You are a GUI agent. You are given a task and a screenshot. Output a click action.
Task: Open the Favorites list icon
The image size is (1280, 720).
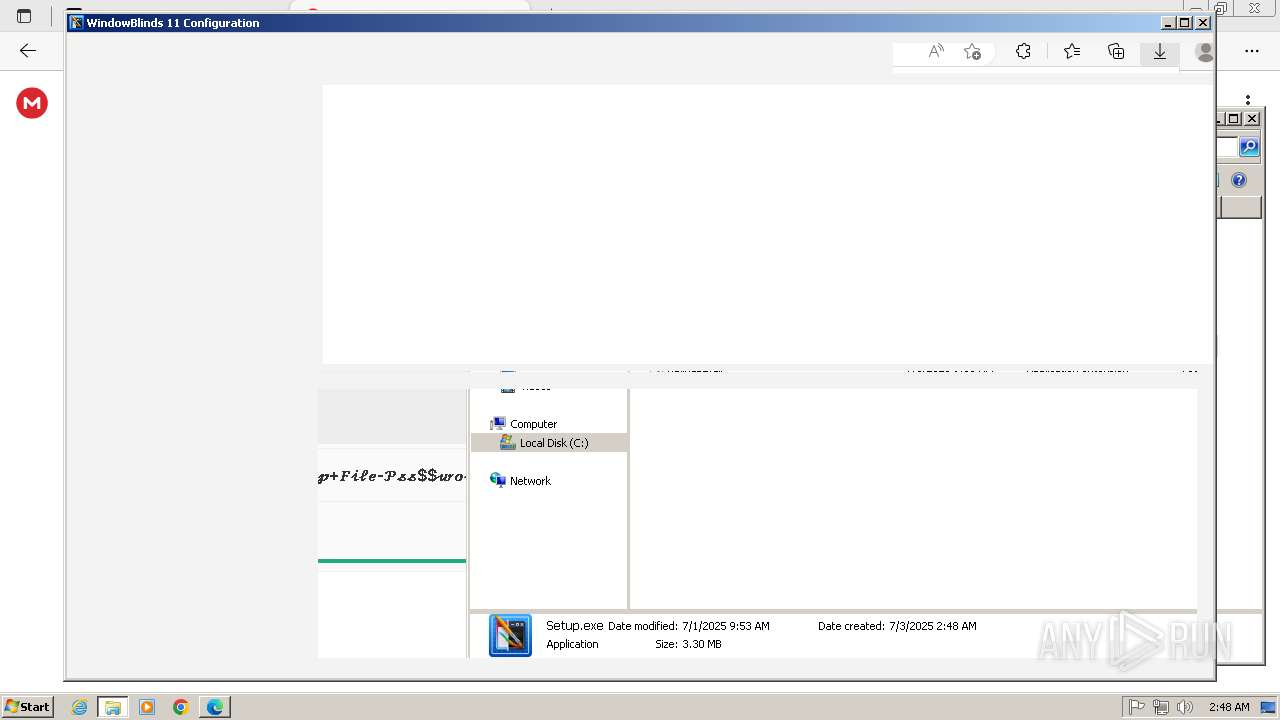pyautogui.click(x=1072, y=51)
